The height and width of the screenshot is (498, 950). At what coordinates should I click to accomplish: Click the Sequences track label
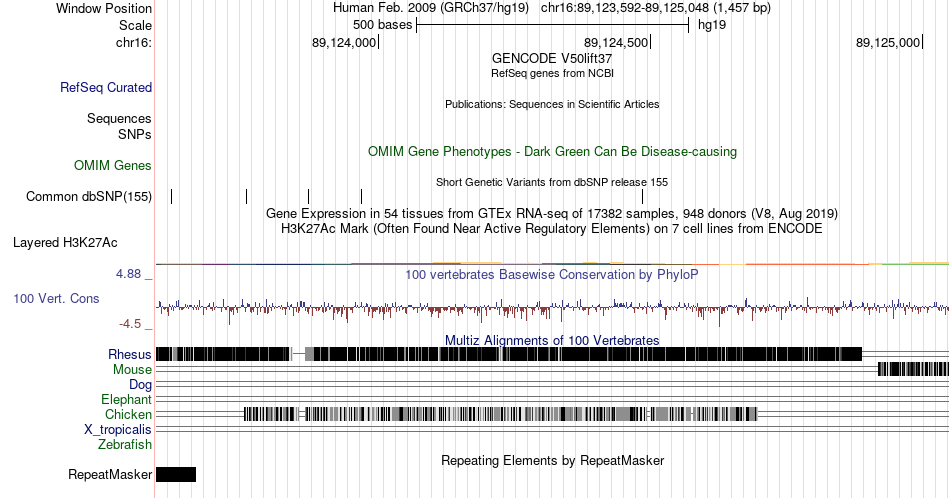pos(119,118)
